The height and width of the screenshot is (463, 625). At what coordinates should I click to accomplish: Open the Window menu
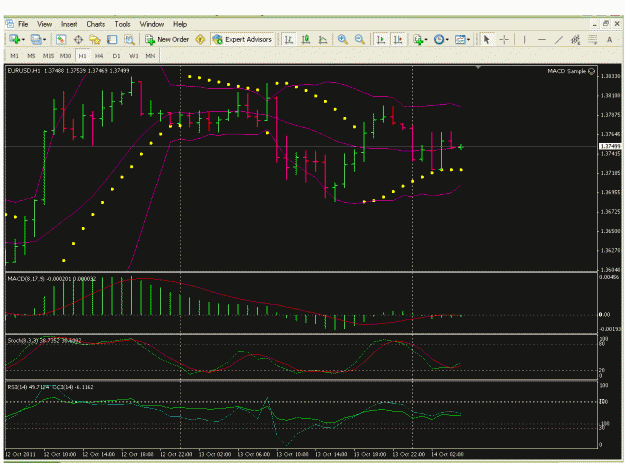tap(151, 24)
